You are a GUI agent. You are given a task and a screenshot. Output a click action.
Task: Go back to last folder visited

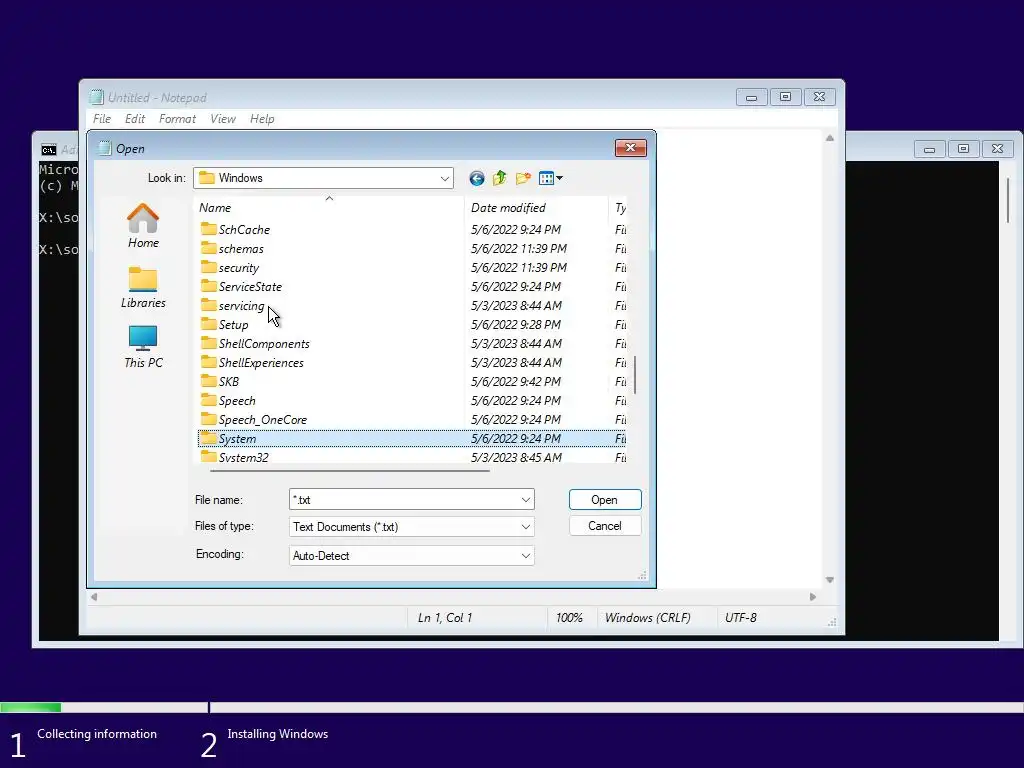tap(477, 178)
